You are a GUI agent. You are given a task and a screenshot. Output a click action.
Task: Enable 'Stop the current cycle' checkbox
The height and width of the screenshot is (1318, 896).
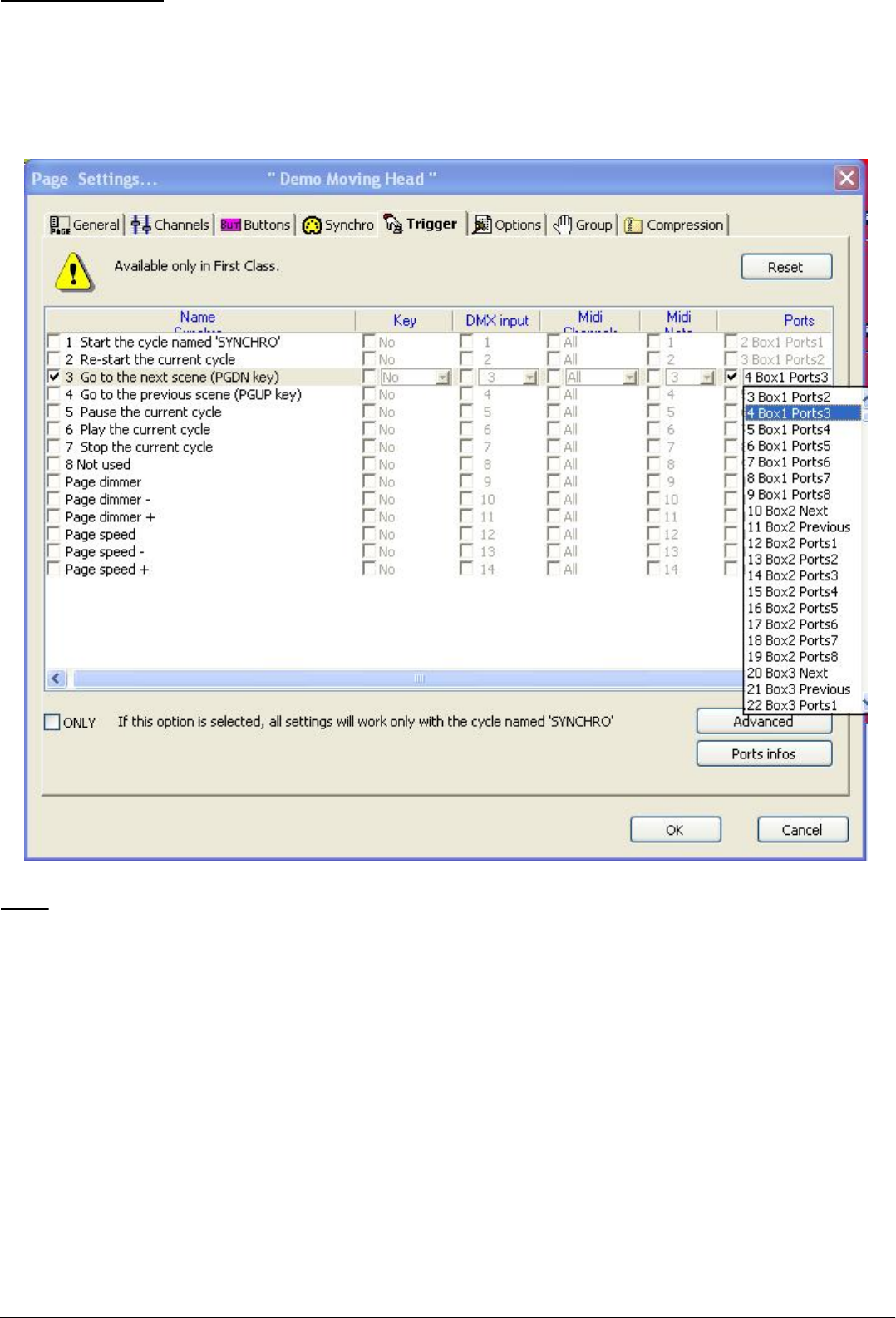tap(54, 447)
